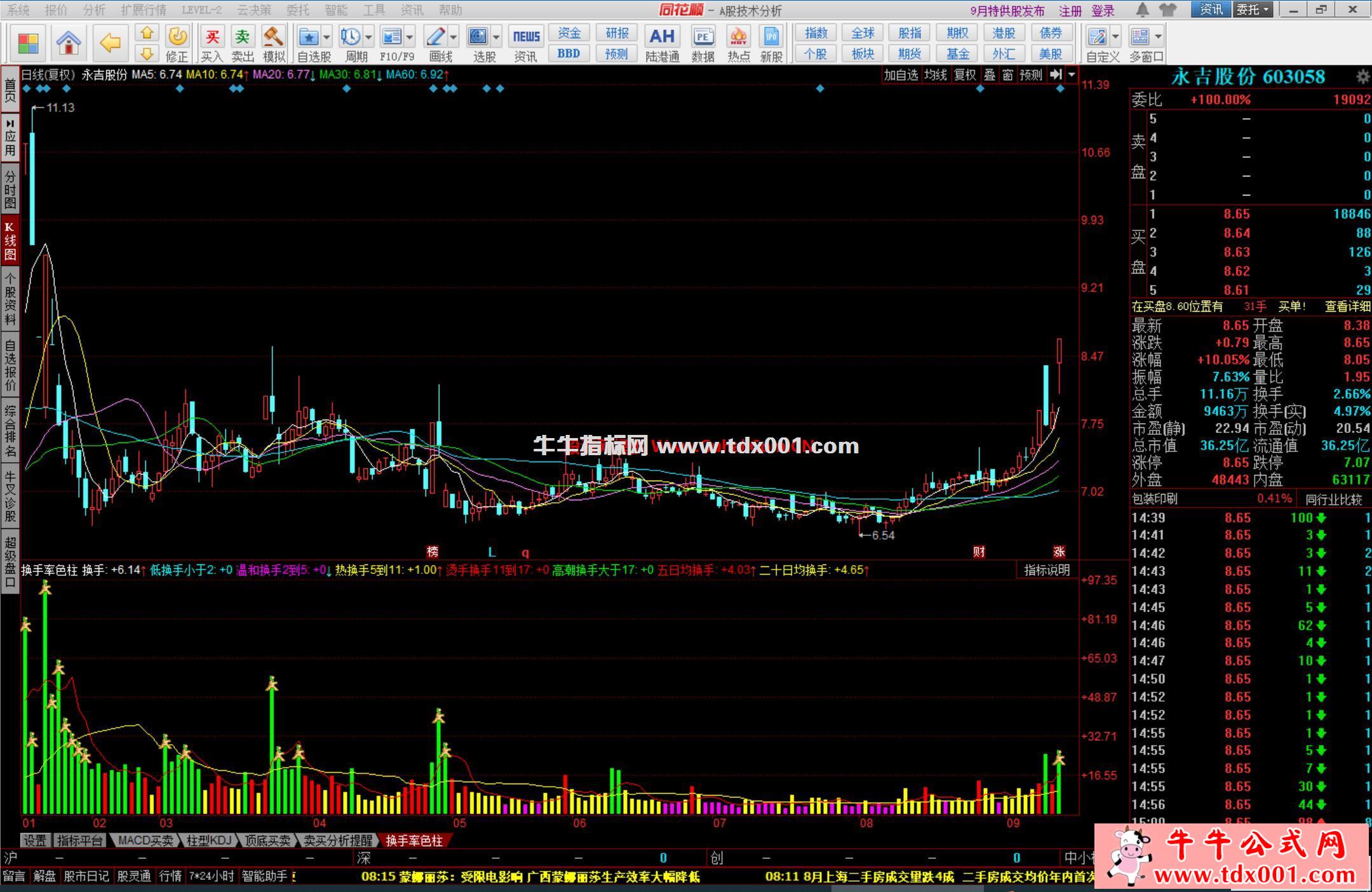
Task: Open the 报价 menu
Action: 56,10
